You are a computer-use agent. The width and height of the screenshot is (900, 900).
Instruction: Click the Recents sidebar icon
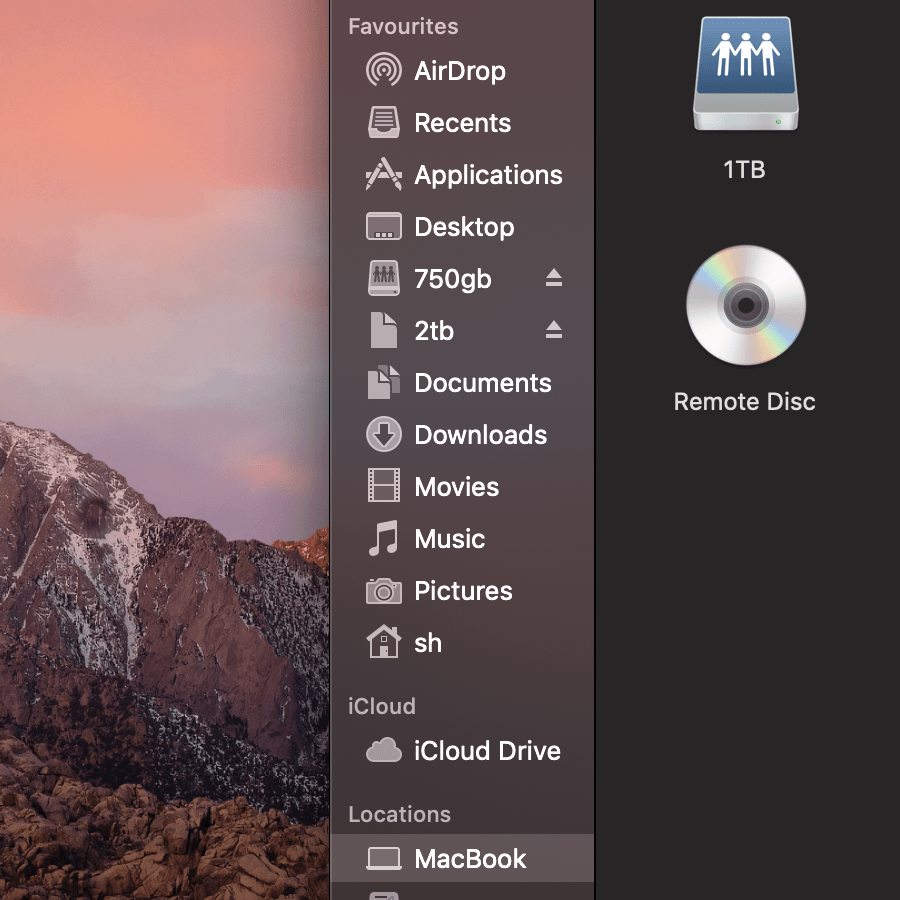coord(384,123)
